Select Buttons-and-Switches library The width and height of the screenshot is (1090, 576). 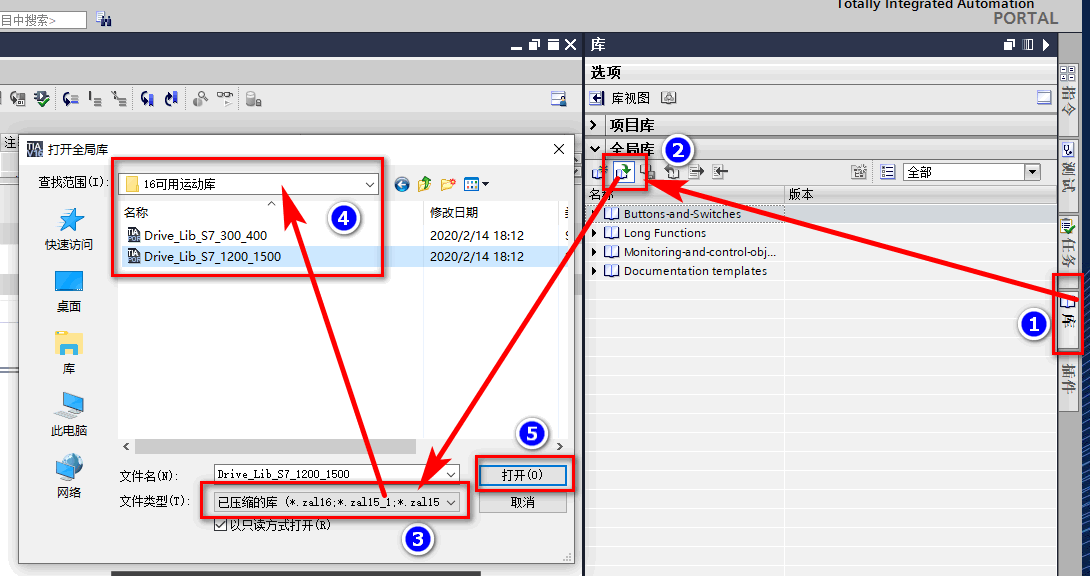(682, 214)
